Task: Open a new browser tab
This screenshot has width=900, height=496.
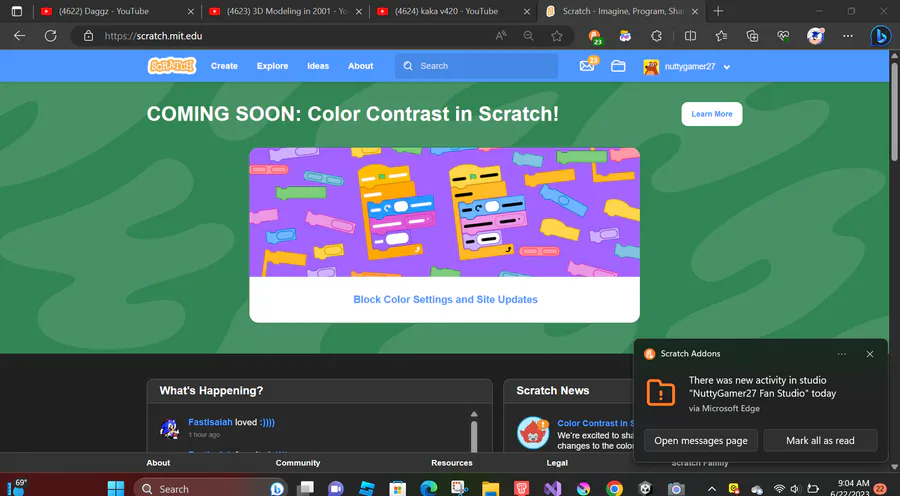Action: pyautogui.click(x=718, y=11)
